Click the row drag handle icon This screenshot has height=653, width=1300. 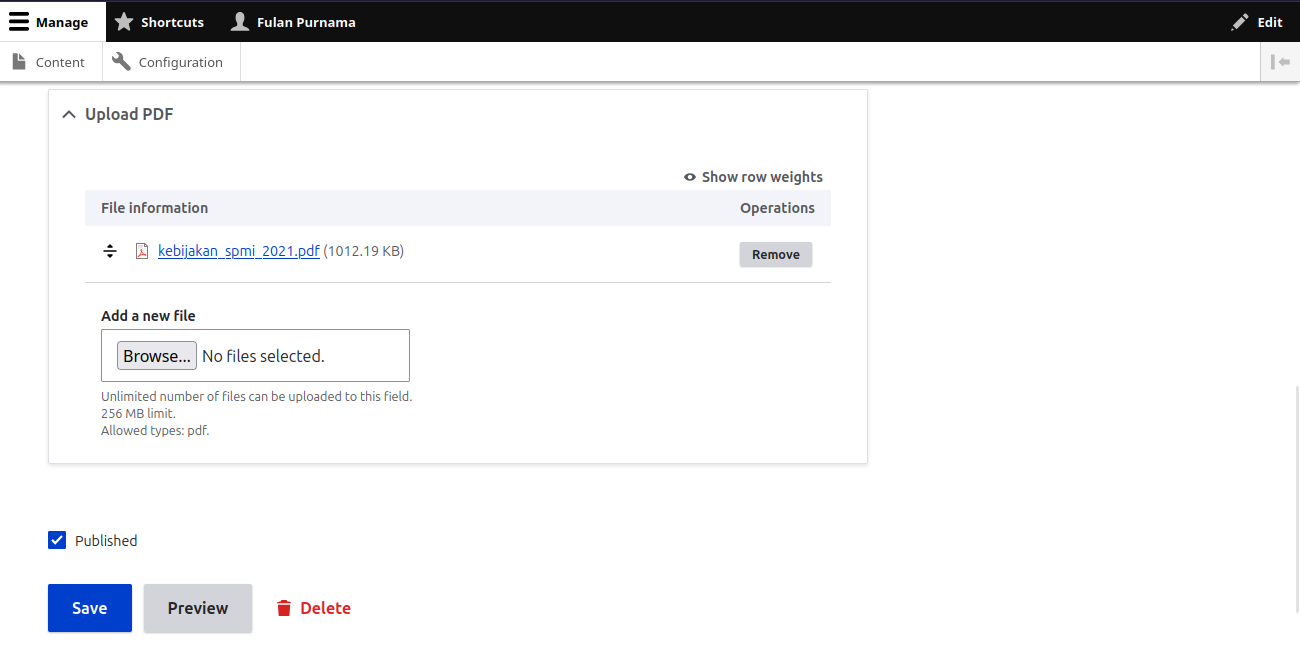(110, 251)
